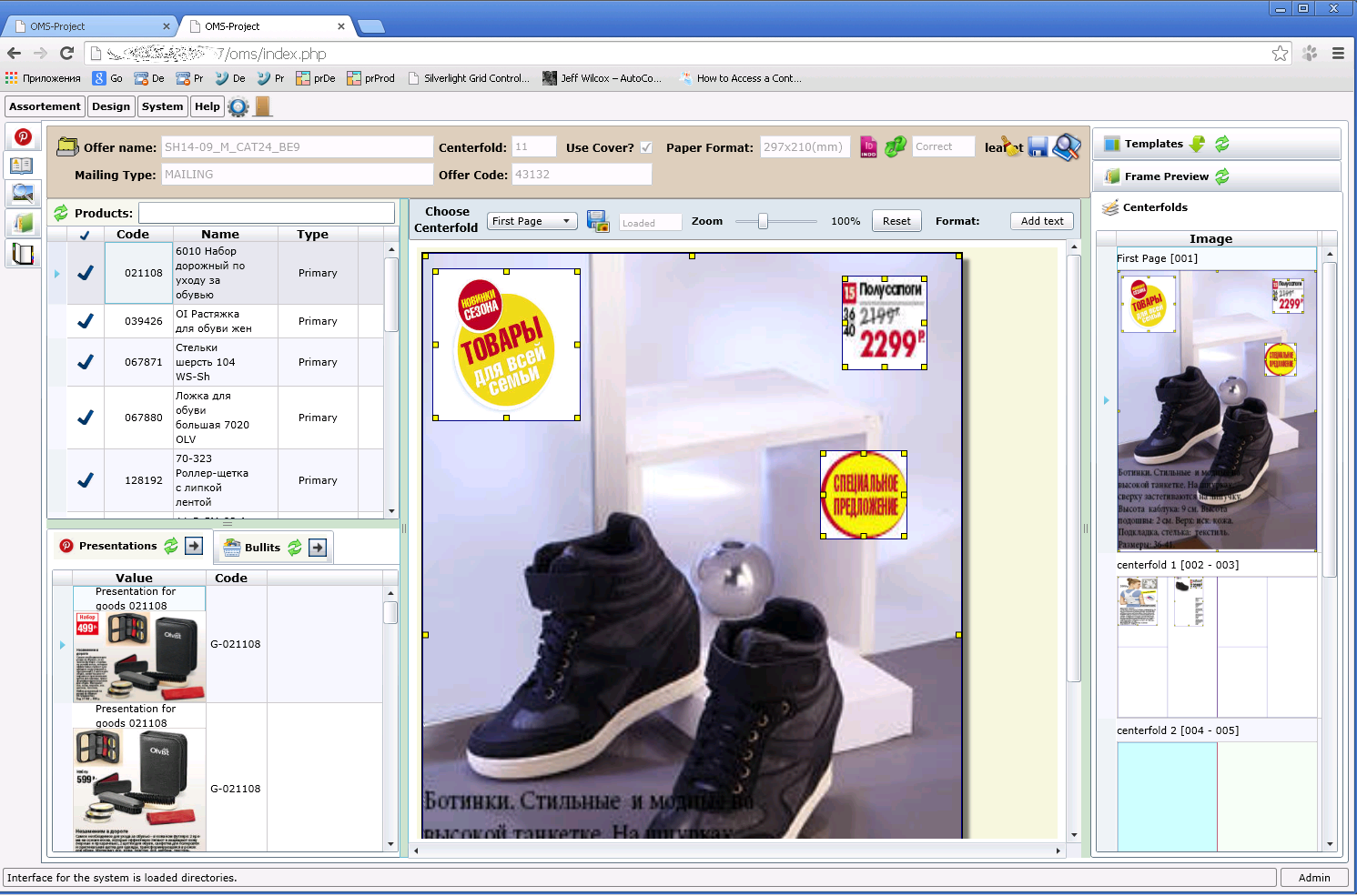Screen dimensions: 1357x896
Task: Expand the Templates panel header
Action: (1153, 144)
